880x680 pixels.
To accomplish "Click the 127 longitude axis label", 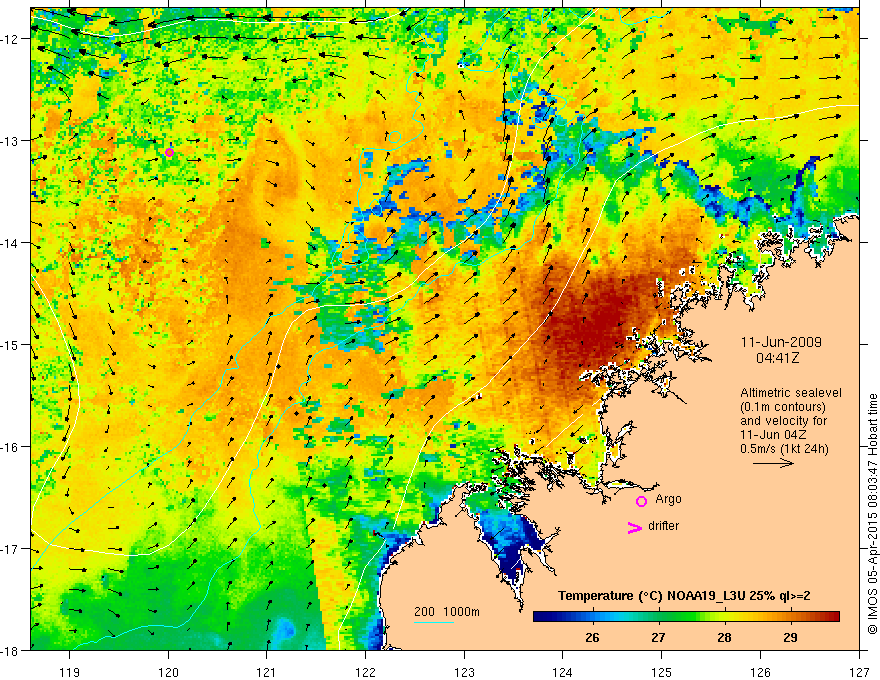I will pos(859,672).
